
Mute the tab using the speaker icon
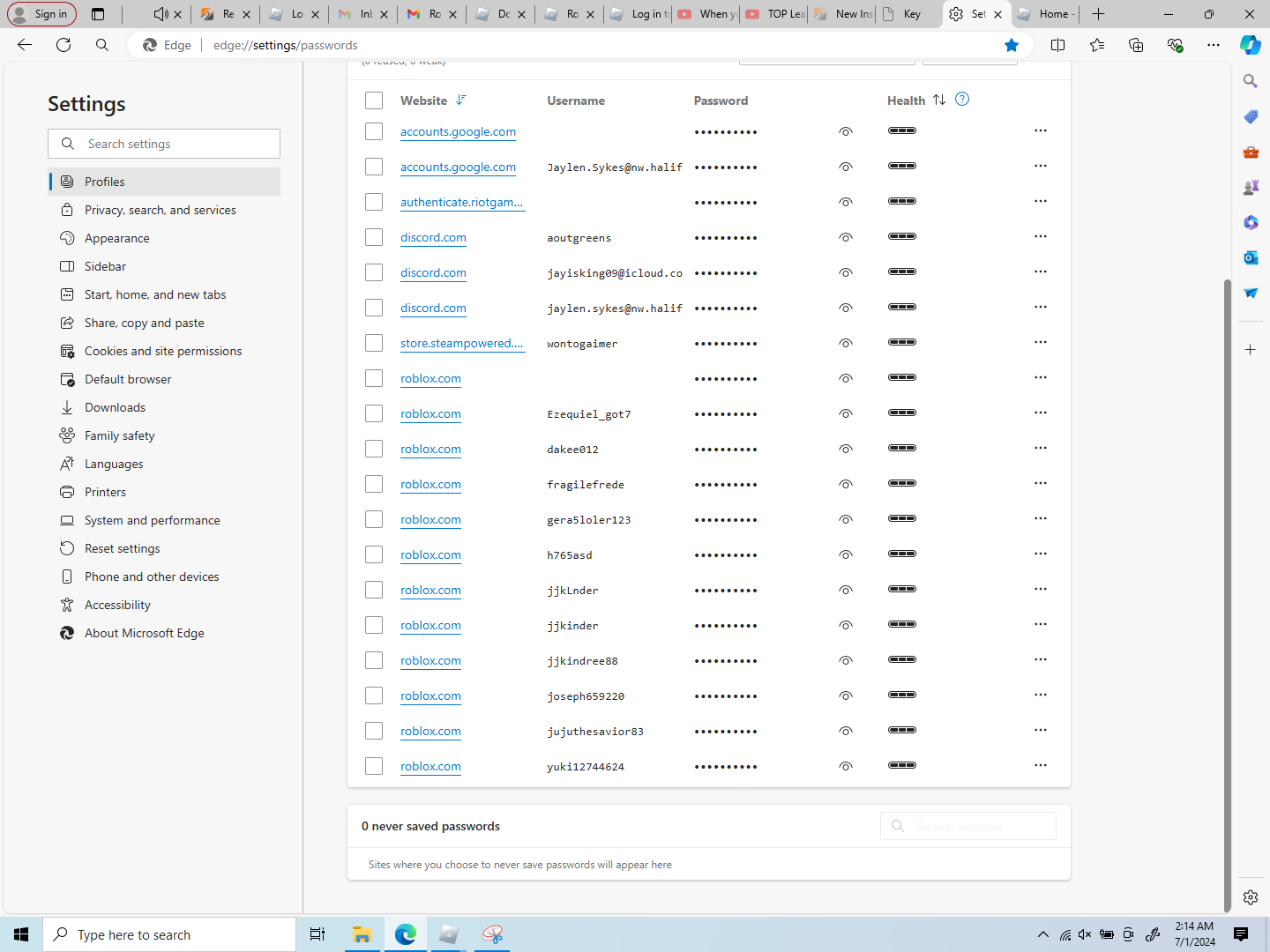pyautogui.click(x=161, y=14)
